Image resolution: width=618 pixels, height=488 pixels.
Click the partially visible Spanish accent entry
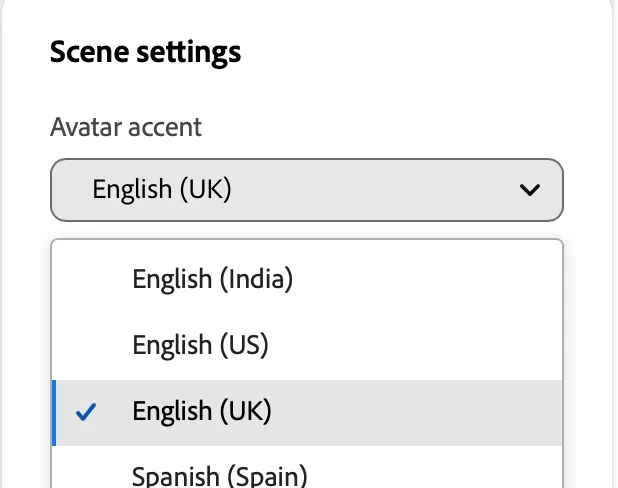tap(219, 475)
